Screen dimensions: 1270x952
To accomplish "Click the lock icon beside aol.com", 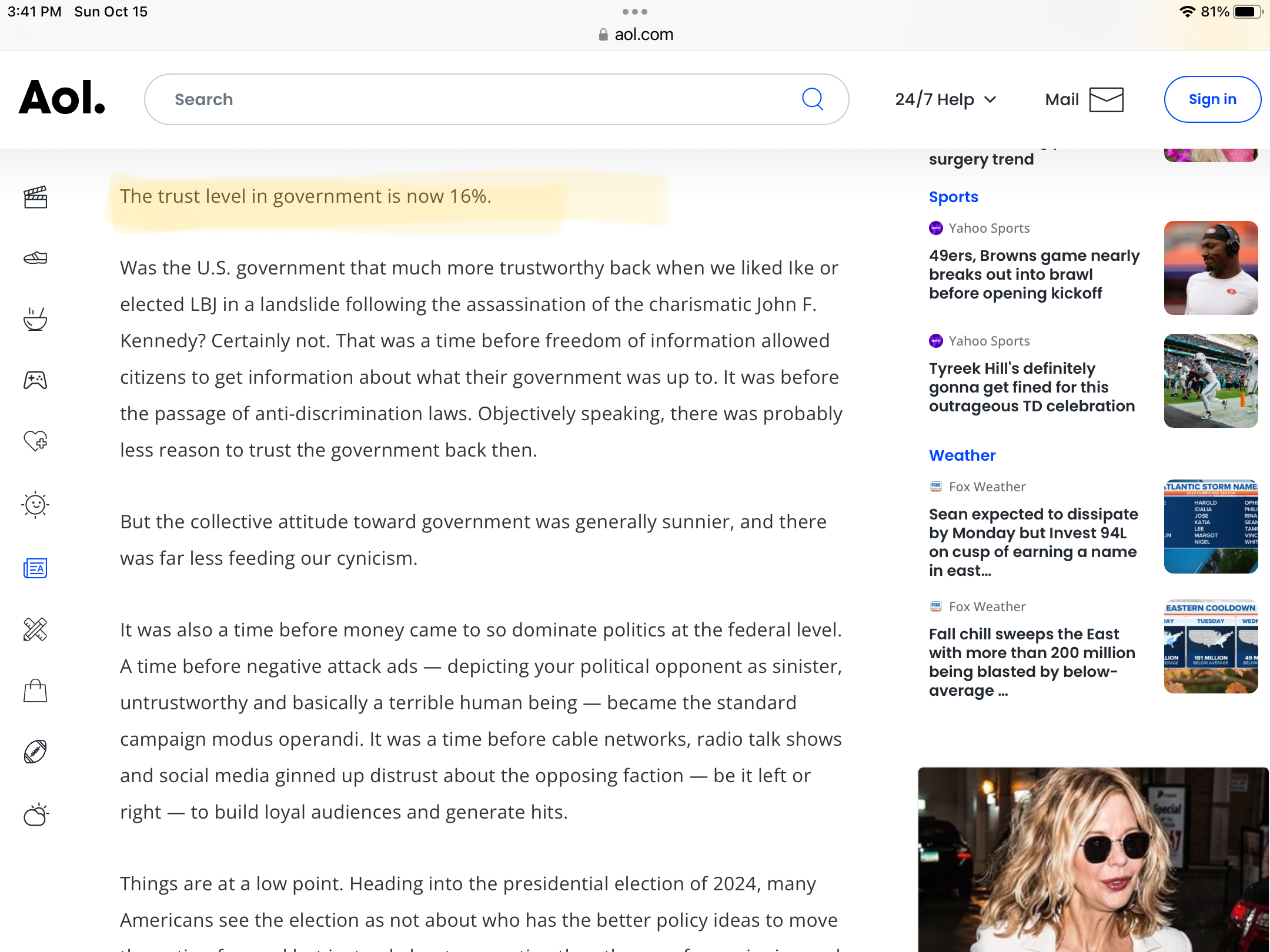I will point(603,35).
